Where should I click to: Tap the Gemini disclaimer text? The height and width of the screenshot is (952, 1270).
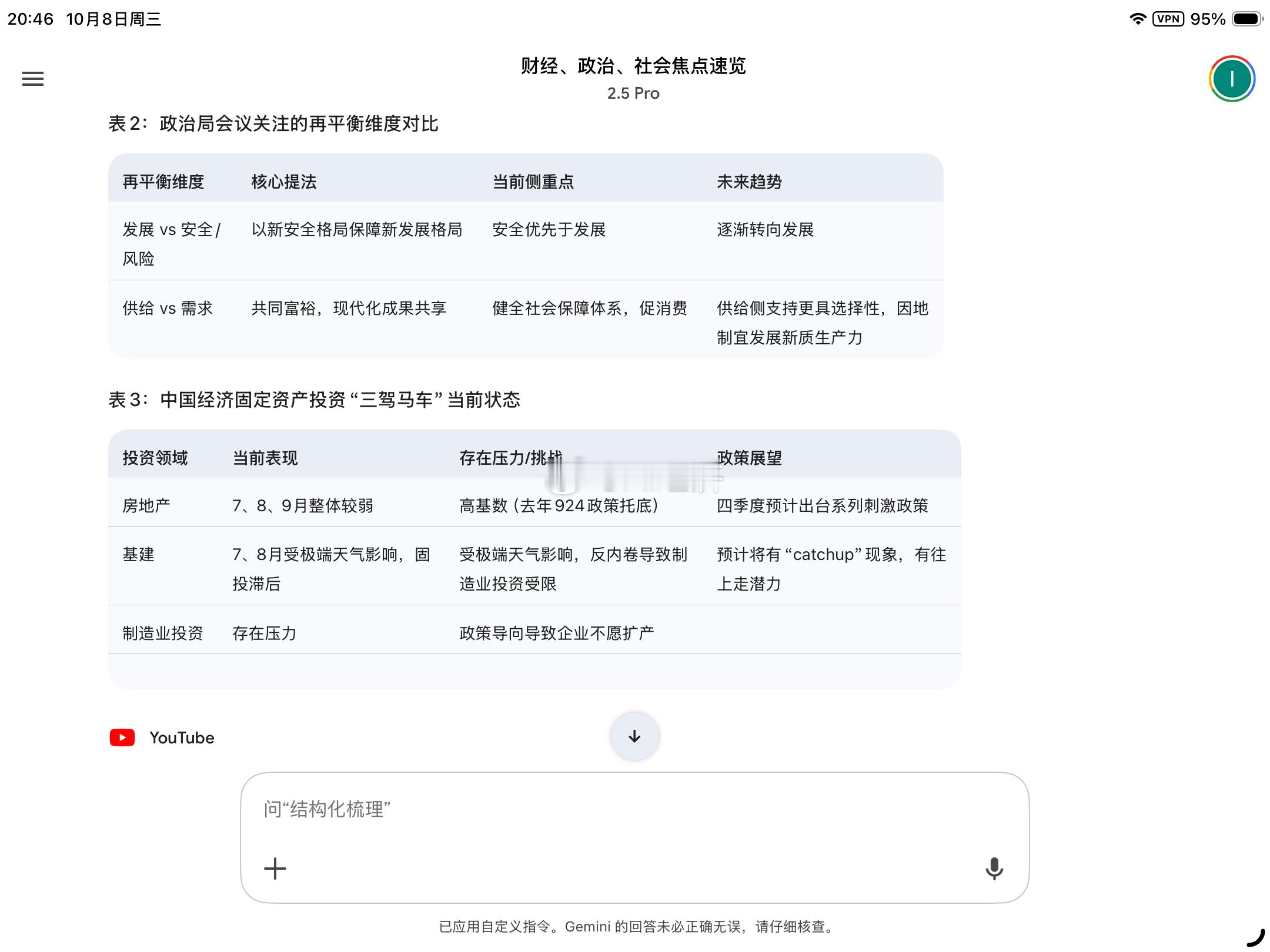(x=636, y=927)
